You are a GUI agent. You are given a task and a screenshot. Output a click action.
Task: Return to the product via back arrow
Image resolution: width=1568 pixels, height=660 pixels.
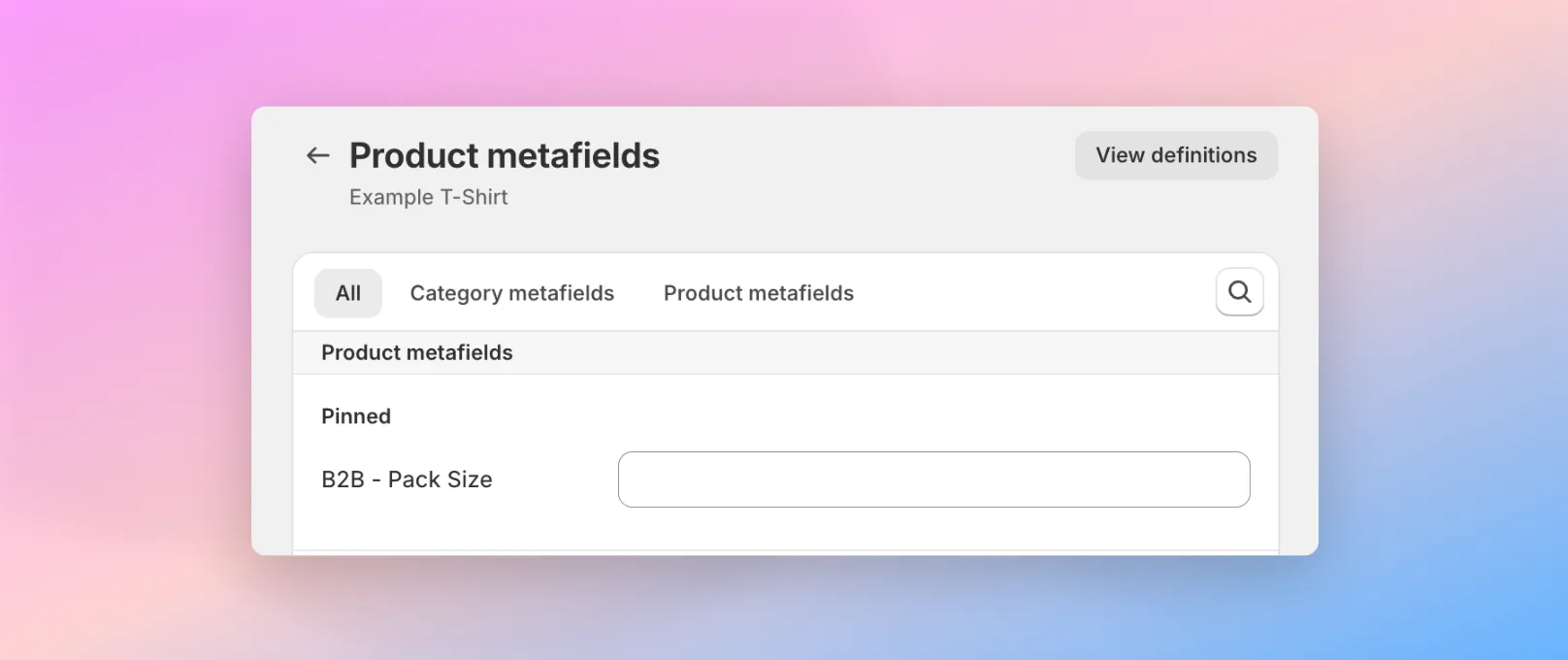coord(318,155)
